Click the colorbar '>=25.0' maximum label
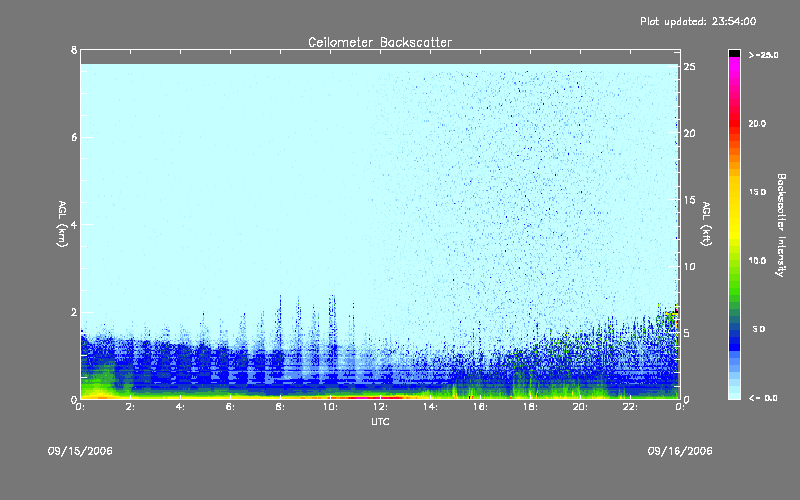This screenshot has height=500, width=800. tap(763, 55)
